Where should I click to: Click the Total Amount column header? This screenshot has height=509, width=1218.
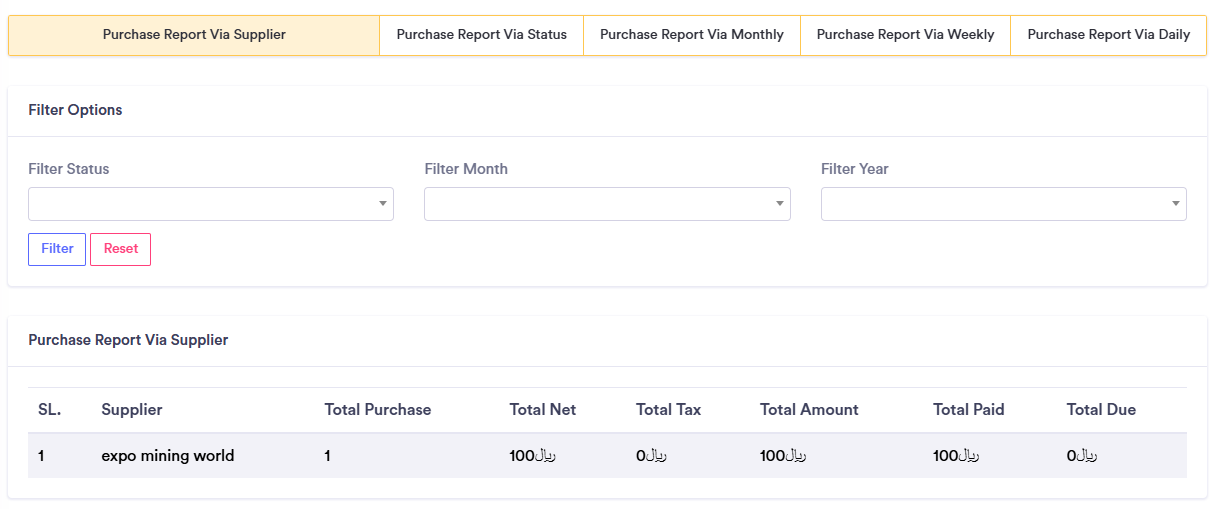click(x=809, y=410)
